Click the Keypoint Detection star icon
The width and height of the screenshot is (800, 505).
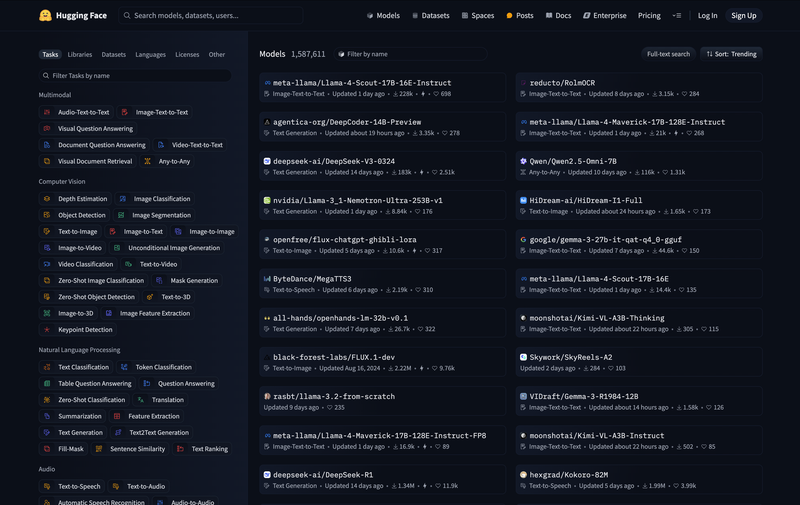(47, 330)
